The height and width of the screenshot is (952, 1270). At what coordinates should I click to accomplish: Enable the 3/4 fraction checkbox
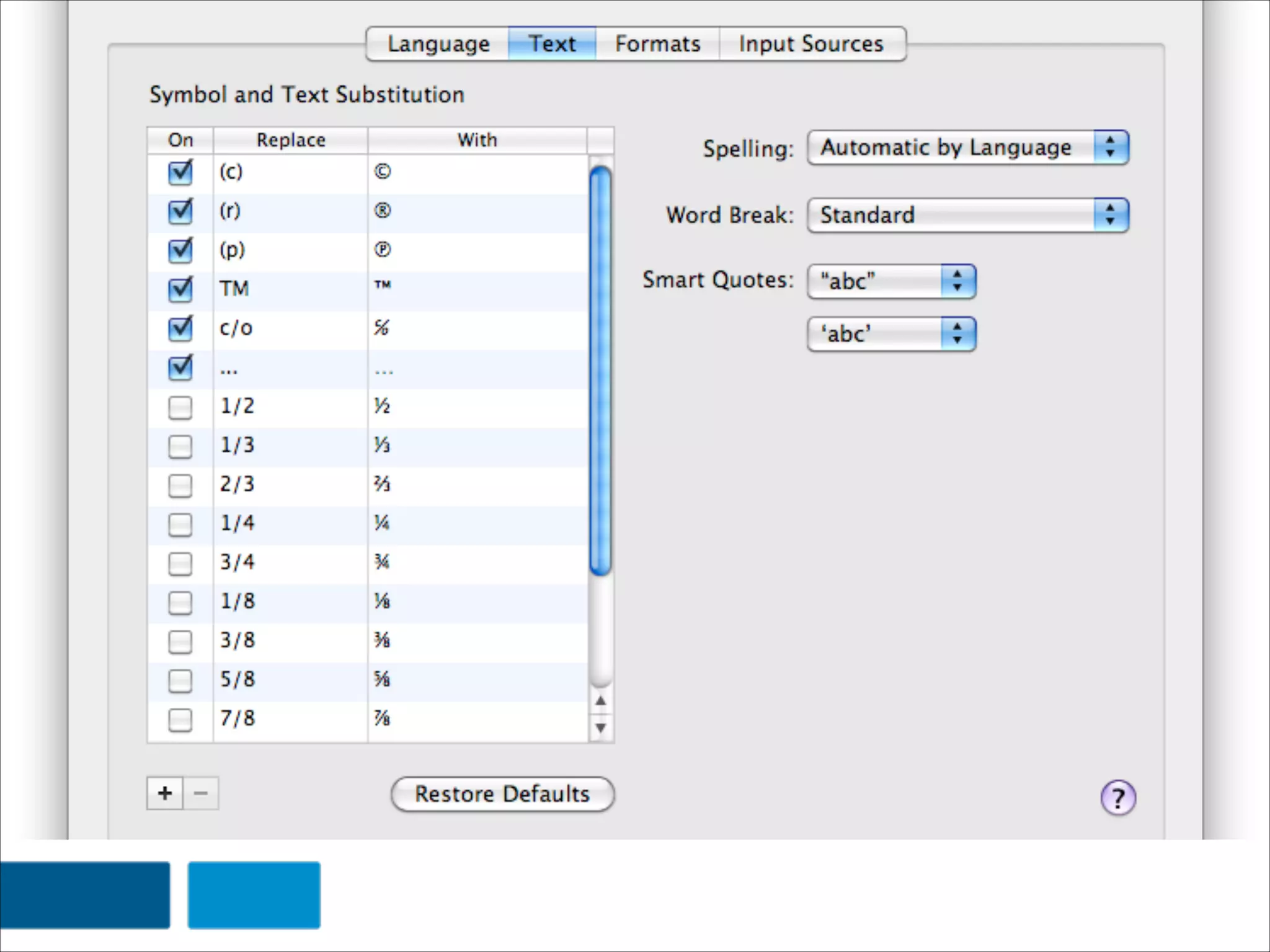(x=180, y=563)
